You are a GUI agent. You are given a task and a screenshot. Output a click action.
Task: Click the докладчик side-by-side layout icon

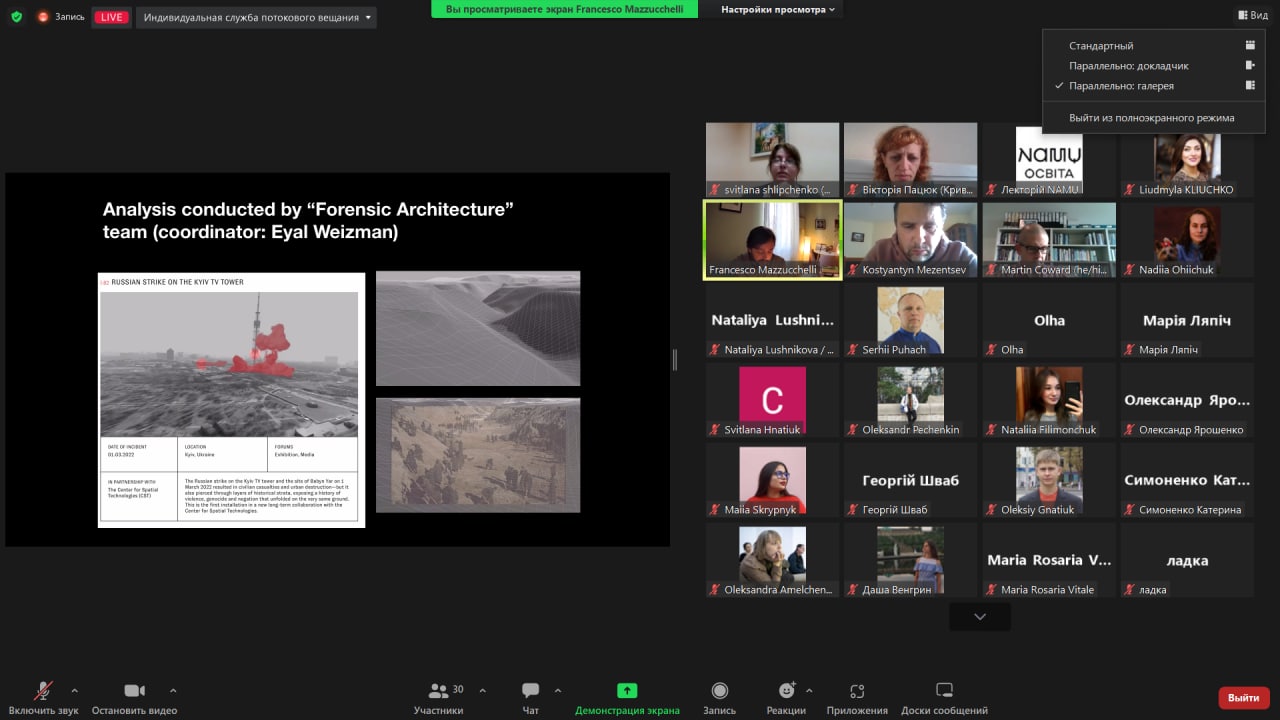tap(1250, 65)
